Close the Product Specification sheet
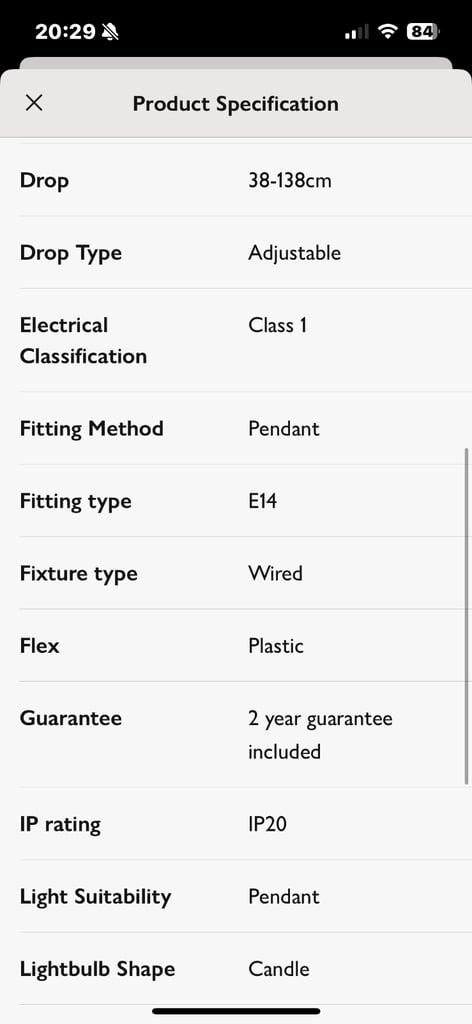 coord(33,103)
